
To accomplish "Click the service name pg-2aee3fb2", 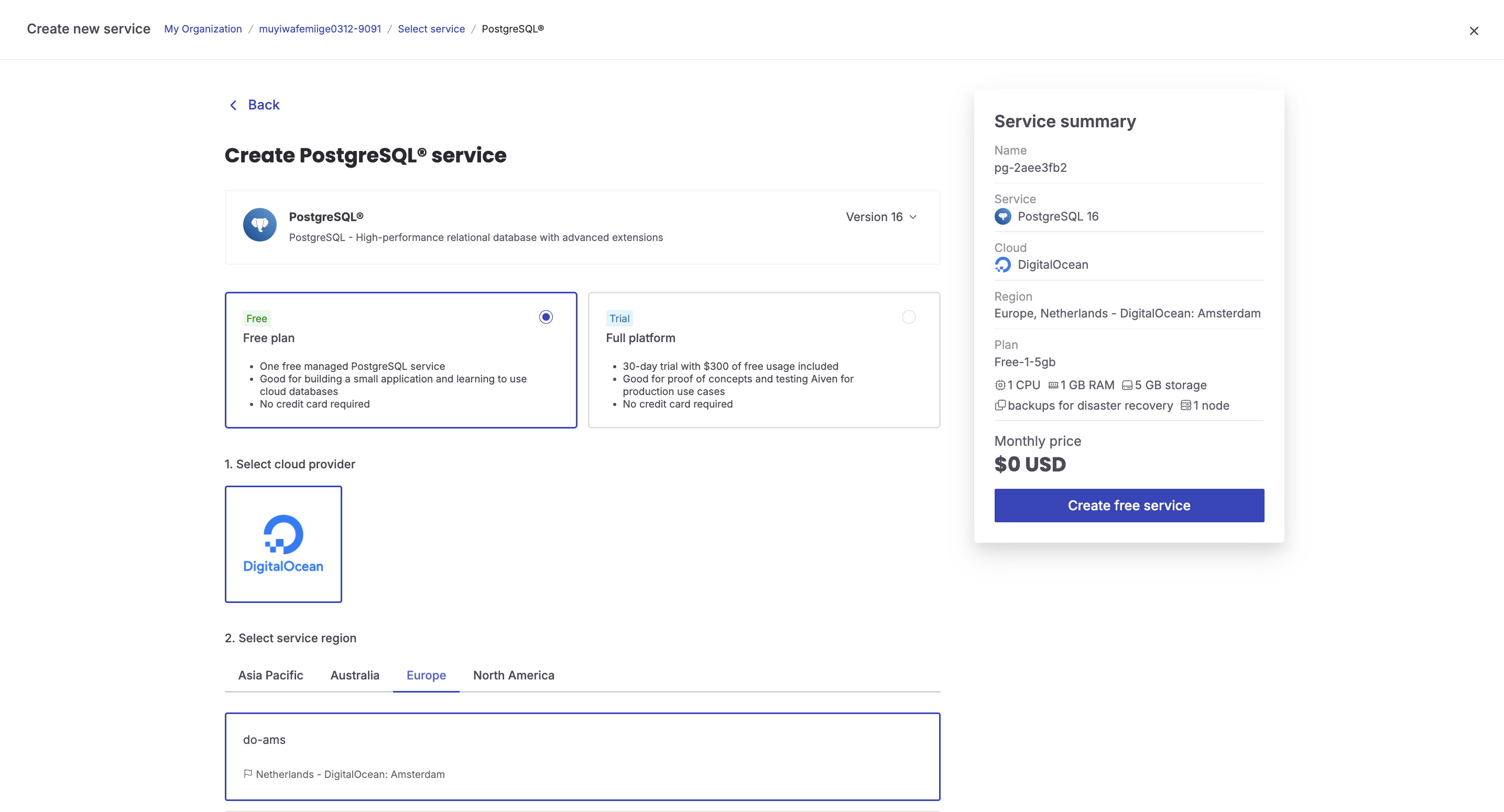I will (1030, 168).
